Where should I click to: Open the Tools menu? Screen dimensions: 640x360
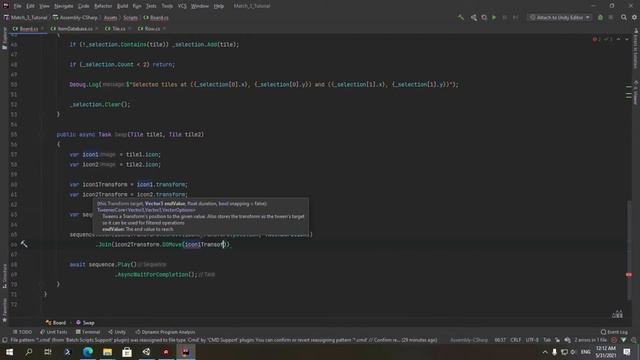(x=167, y=6)
